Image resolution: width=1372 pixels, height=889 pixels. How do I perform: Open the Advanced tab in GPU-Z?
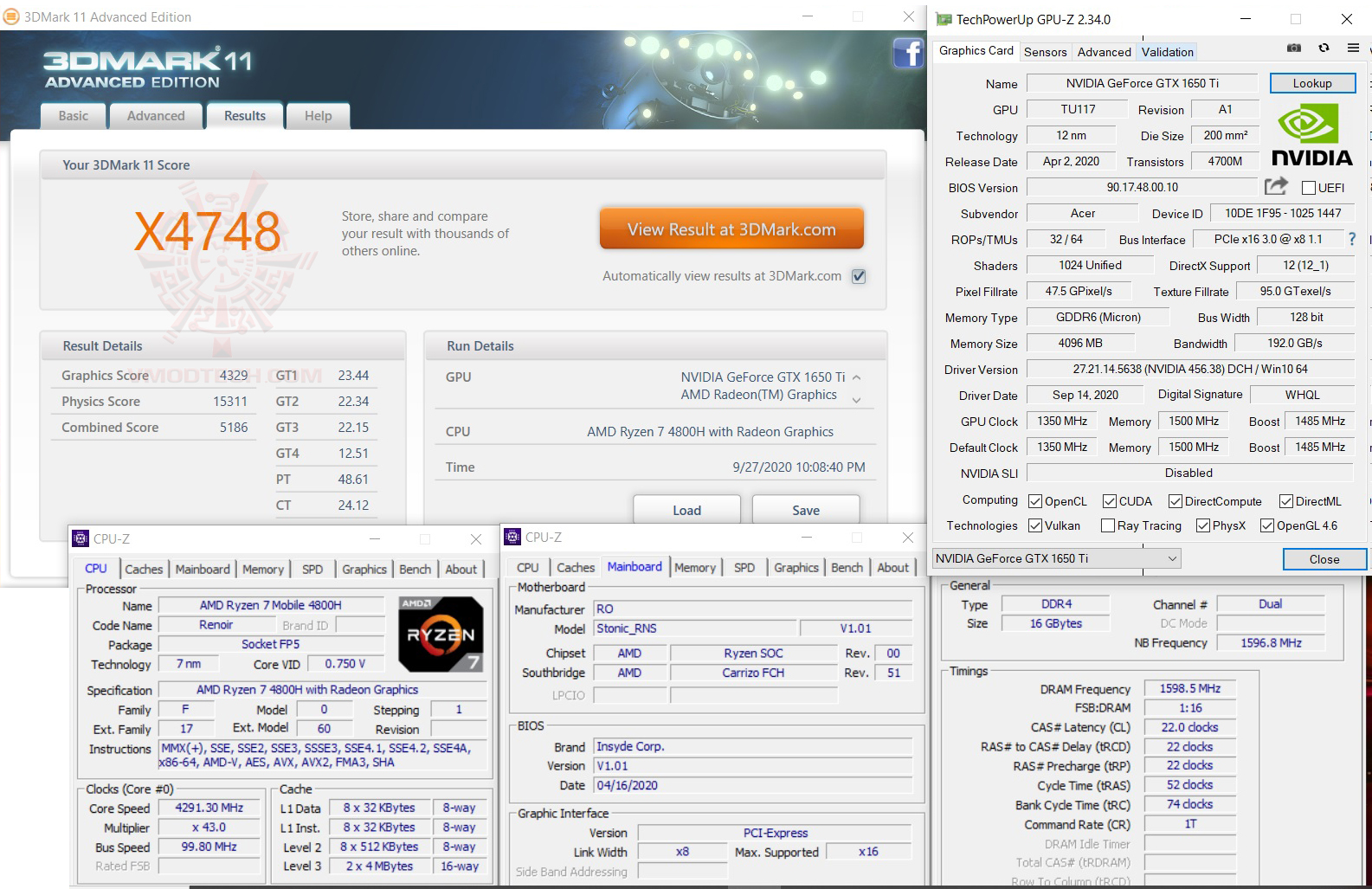click(x=1104, y=52)
